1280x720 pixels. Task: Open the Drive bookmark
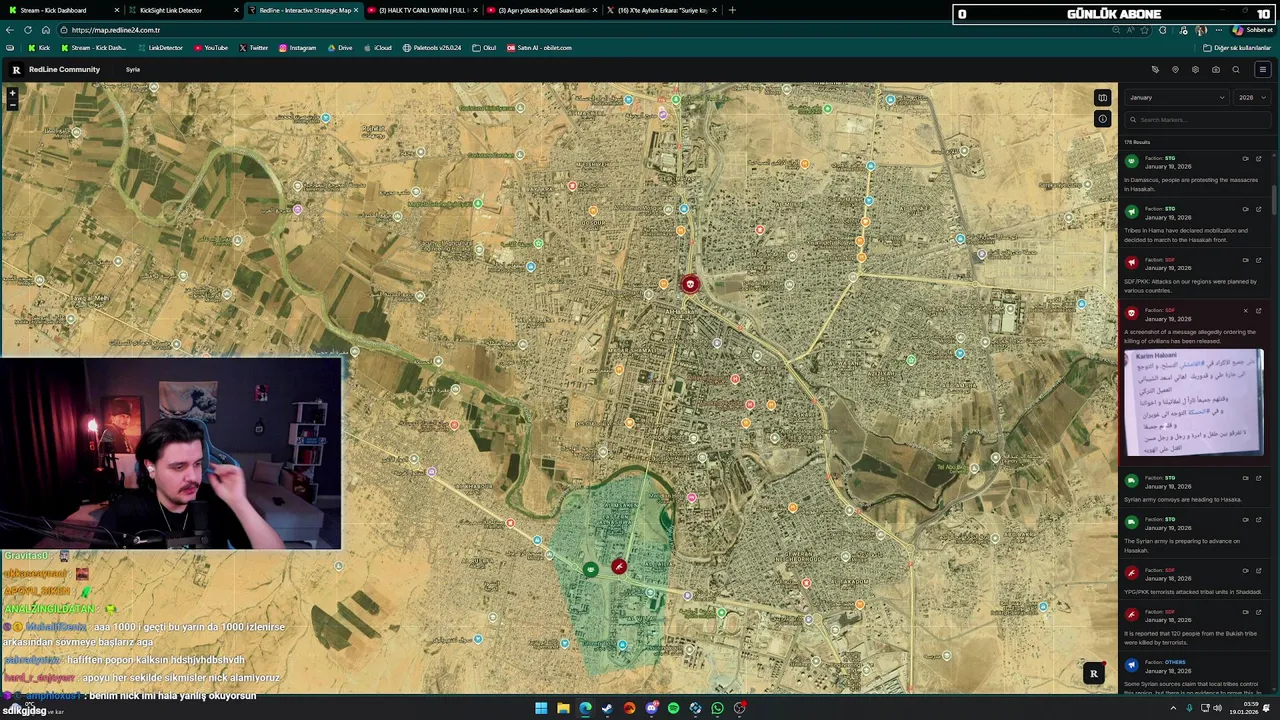340,48
